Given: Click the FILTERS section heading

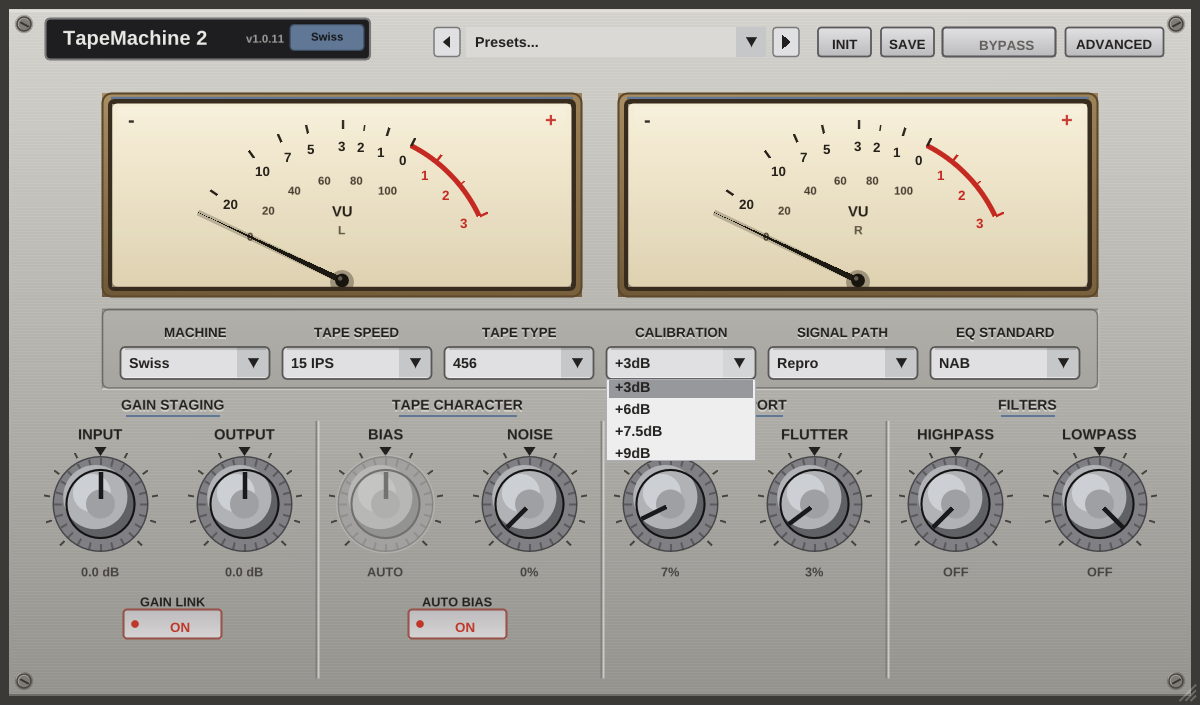Looking at the screenshot, I should click(1027, 405).
